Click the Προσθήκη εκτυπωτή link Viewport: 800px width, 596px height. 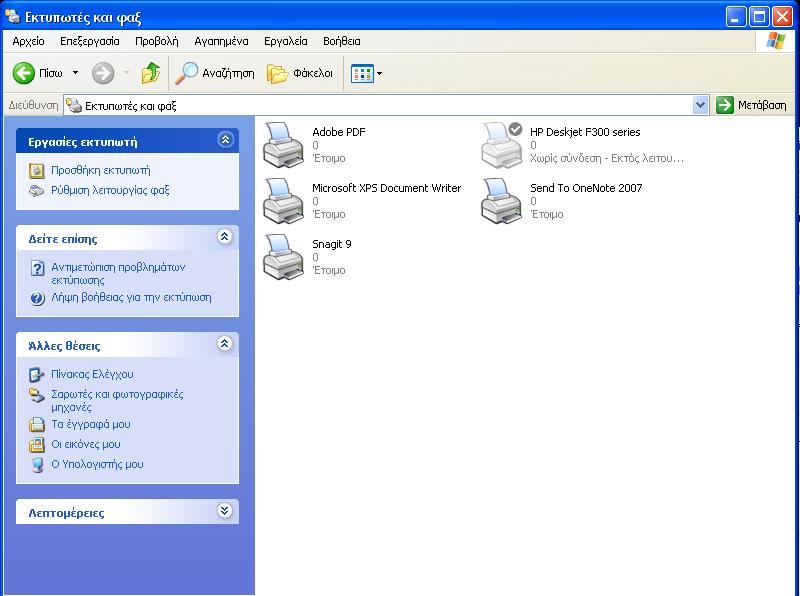(101, 170)
